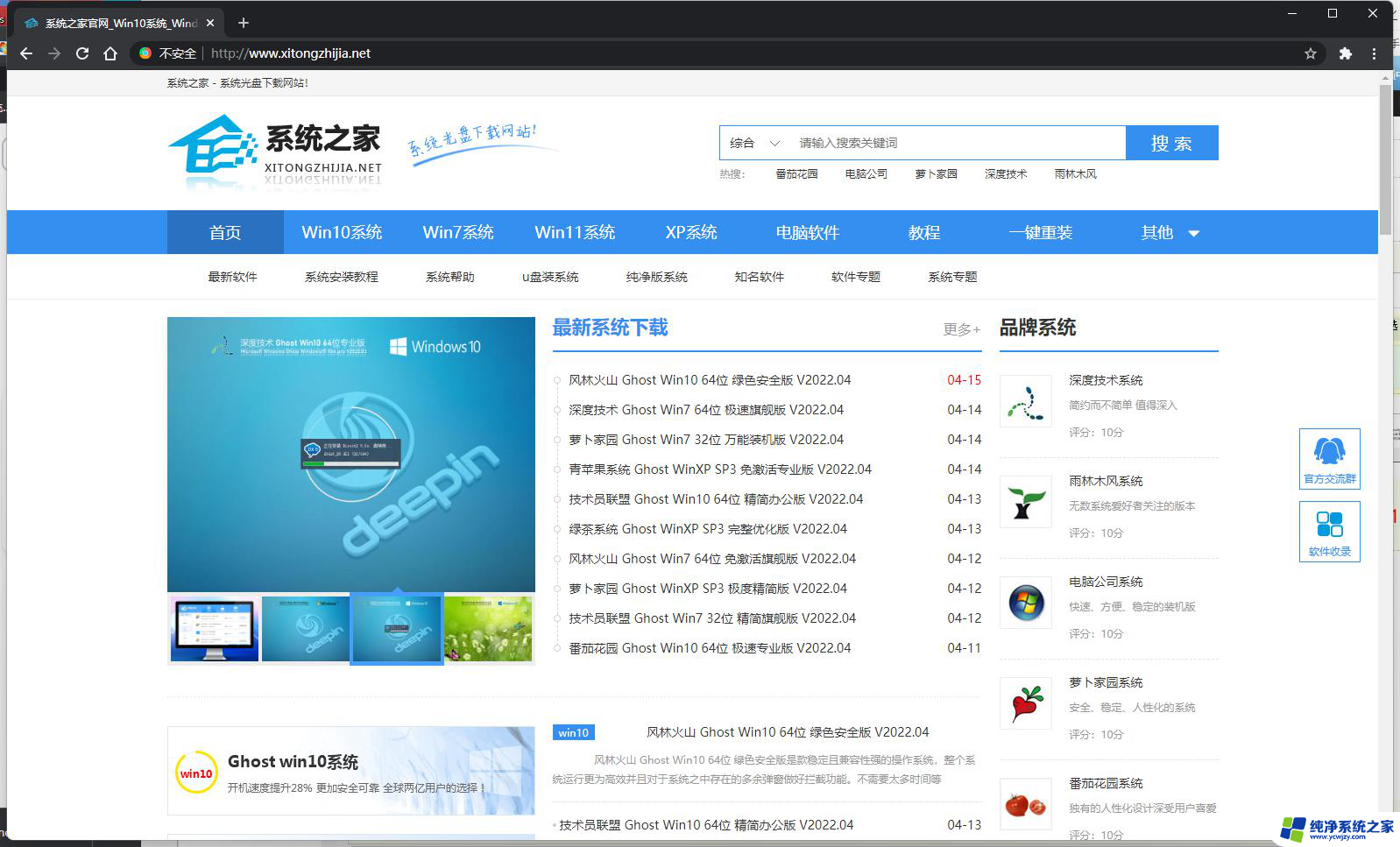Expand the 其他 navigation dropdown

[x=1170, y=232]
